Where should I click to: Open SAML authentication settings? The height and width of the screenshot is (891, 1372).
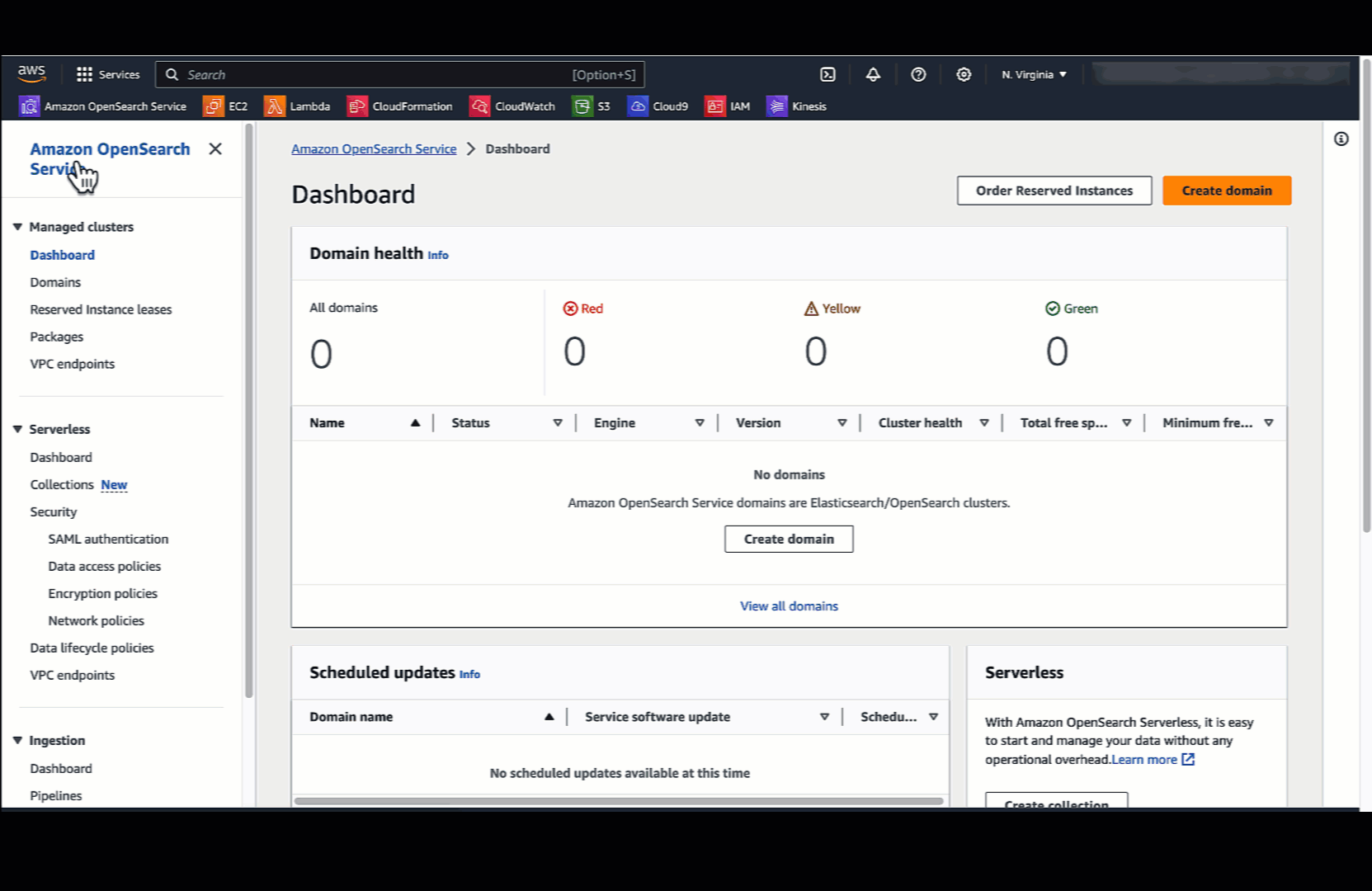[x=108, y=539]
